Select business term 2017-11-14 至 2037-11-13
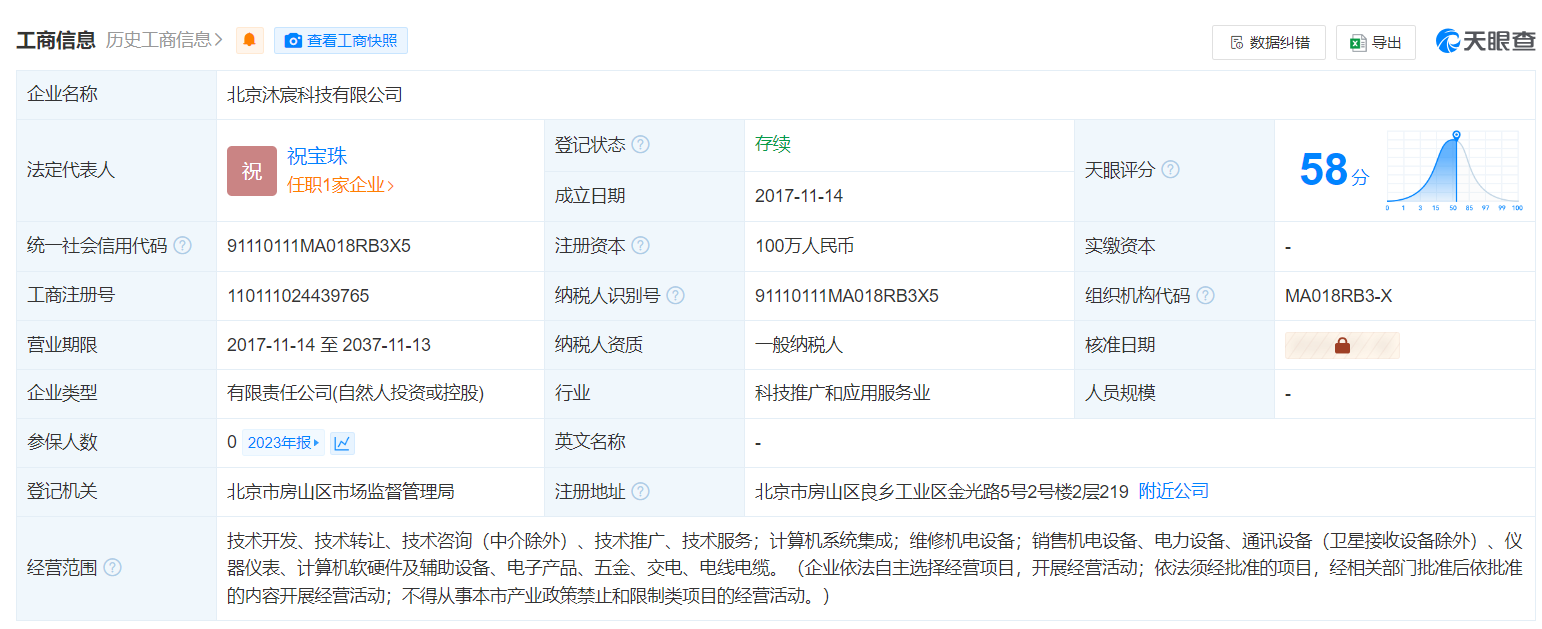This screenshot has width=1542, height=629. click(329, 345)
